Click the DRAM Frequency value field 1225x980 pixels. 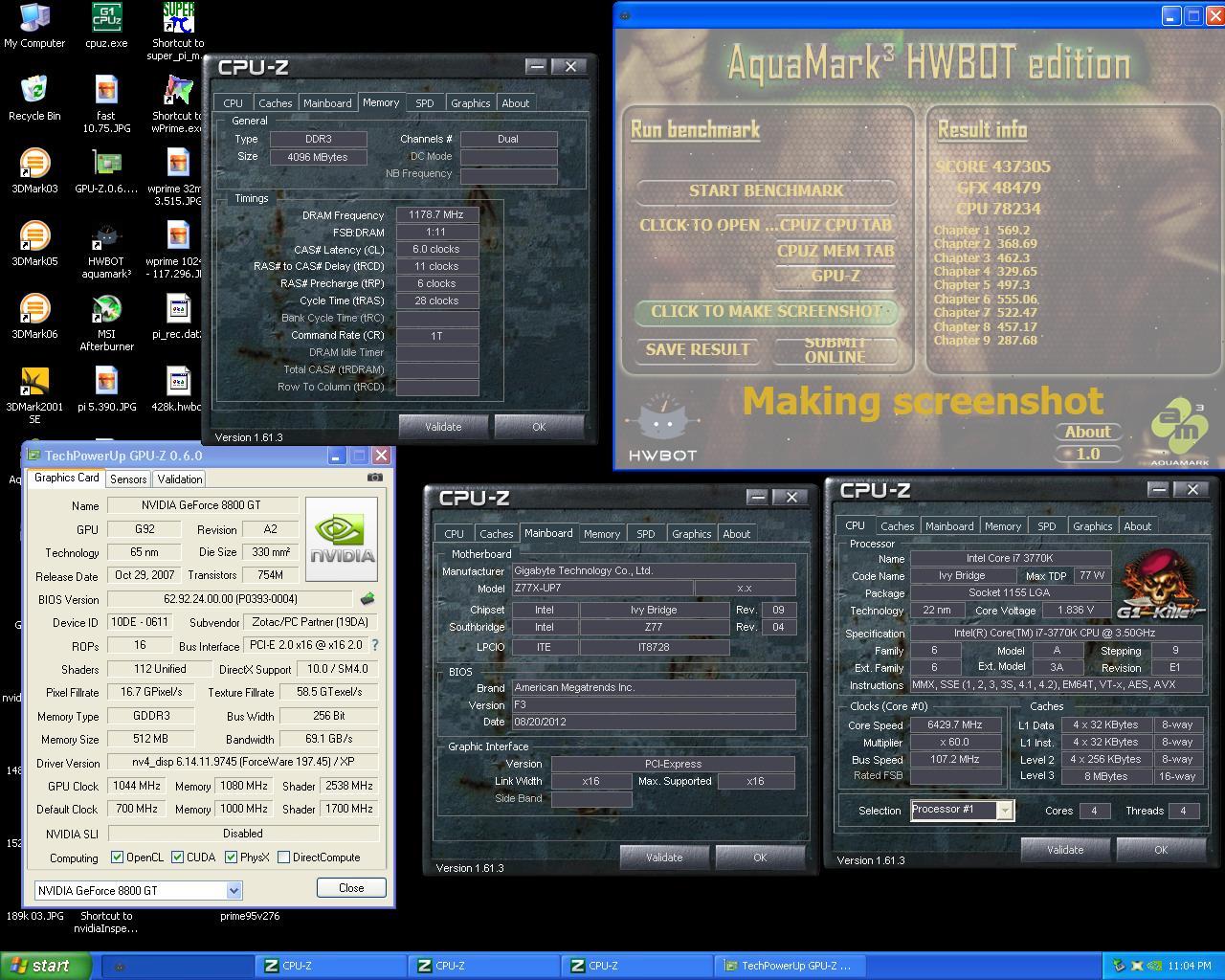[x=436, y=215]
